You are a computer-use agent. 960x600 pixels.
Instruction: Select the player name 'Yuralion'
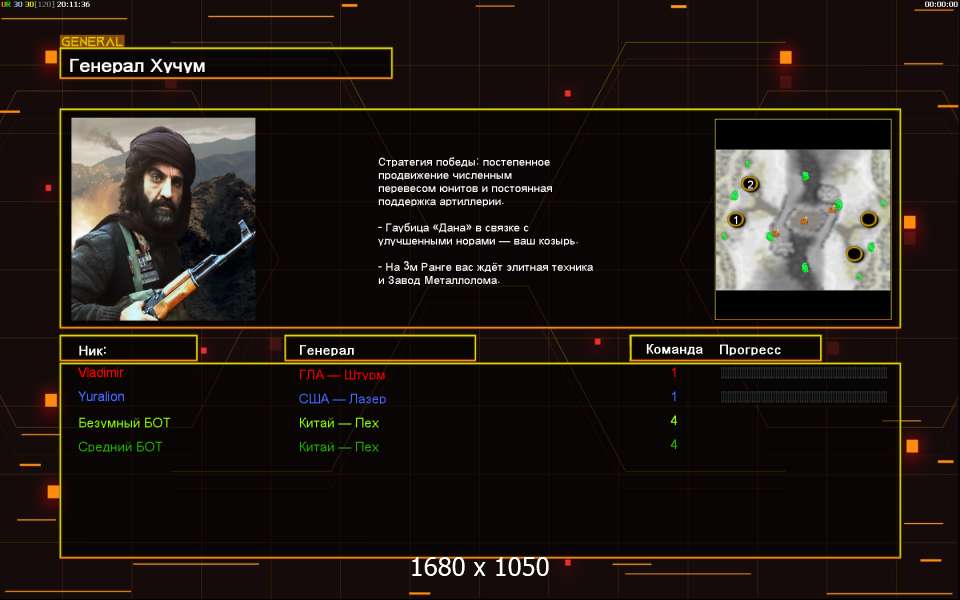coord(102,397)
